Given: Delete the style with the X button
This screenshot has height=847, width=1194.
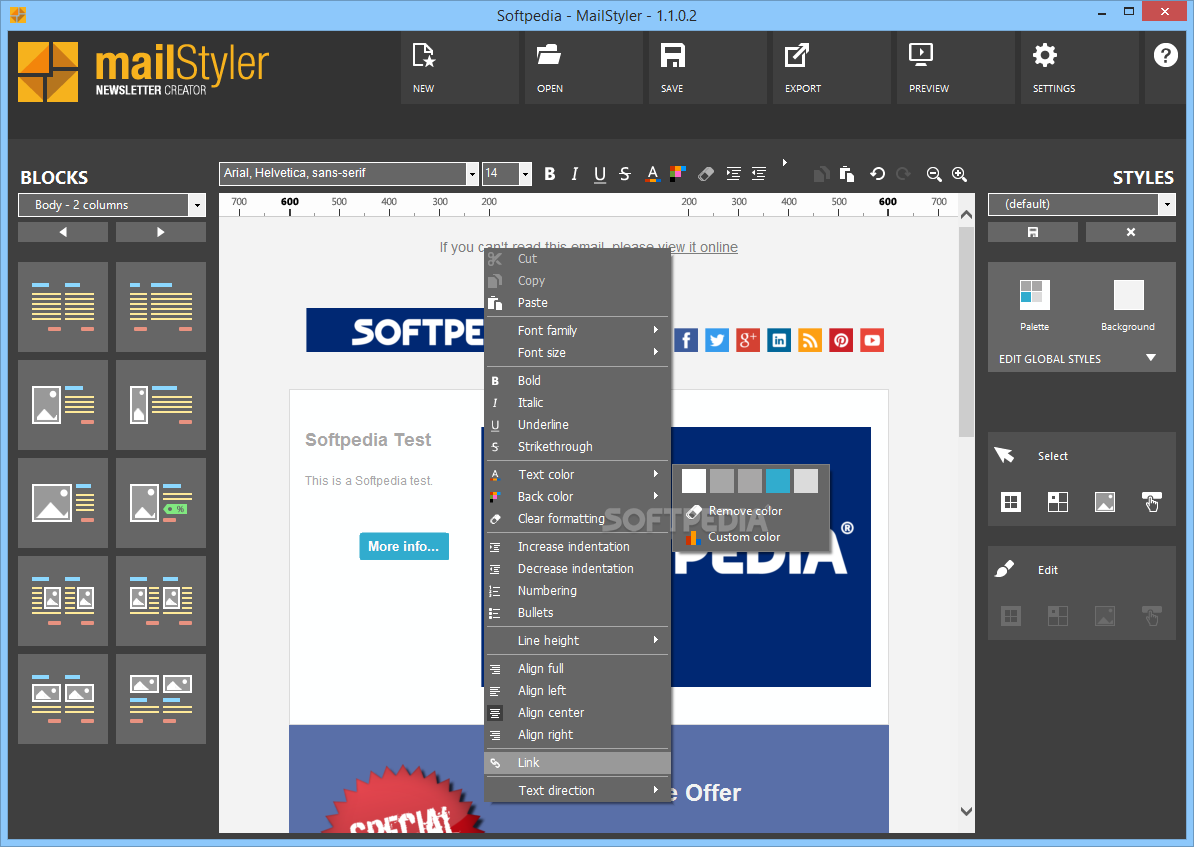Looking at the screenshot, I should point(1131,232).
